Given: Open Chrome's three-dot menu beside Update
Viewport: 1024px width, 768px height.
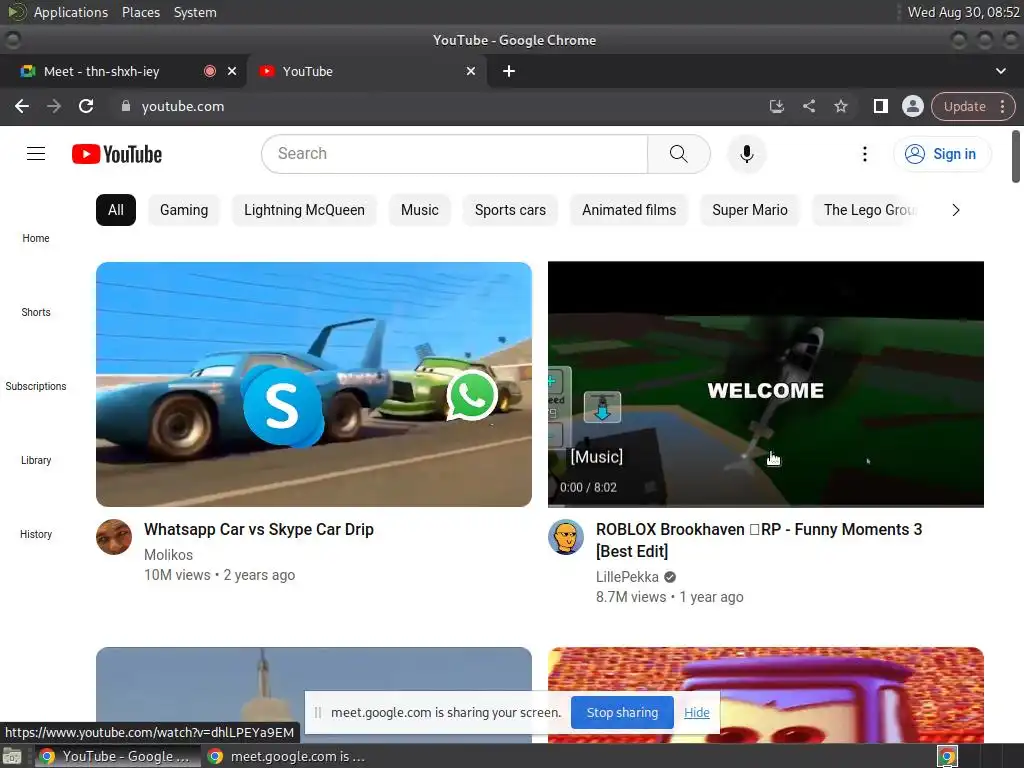Looking at the screenshot, I should [x=1002, y=106].
